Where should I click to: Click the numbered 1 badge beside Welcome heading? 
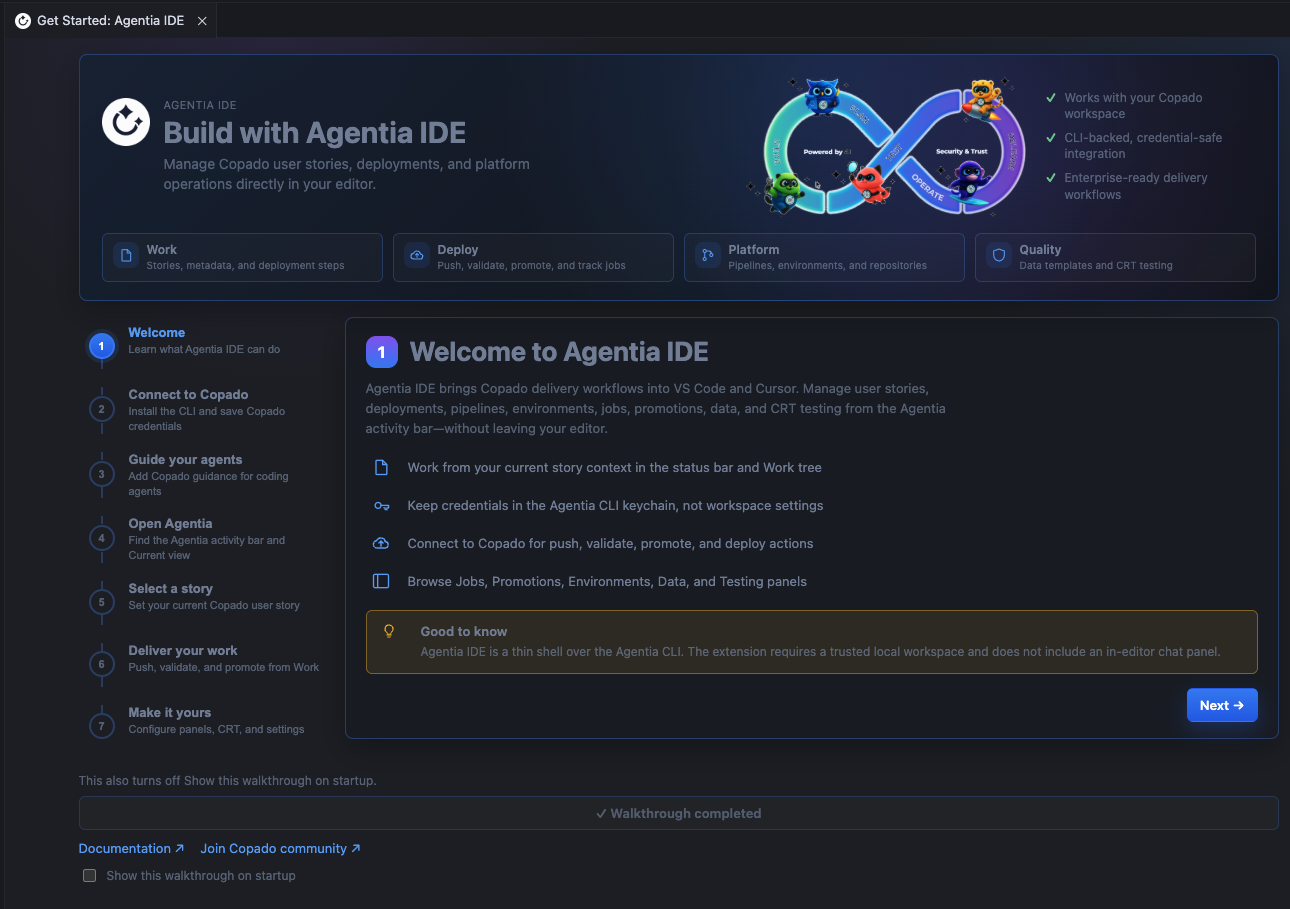tap(382, 352)
